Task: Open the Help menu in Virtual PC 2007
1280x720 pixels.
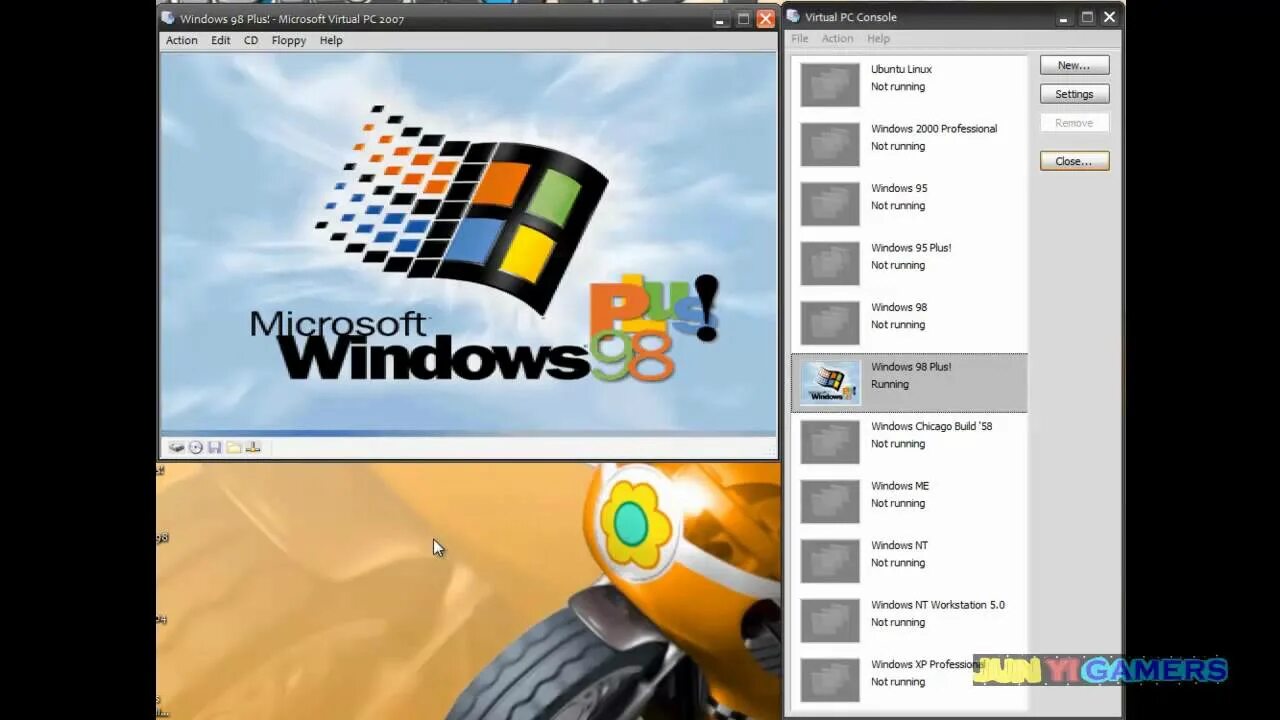Action: click(331, 40)
